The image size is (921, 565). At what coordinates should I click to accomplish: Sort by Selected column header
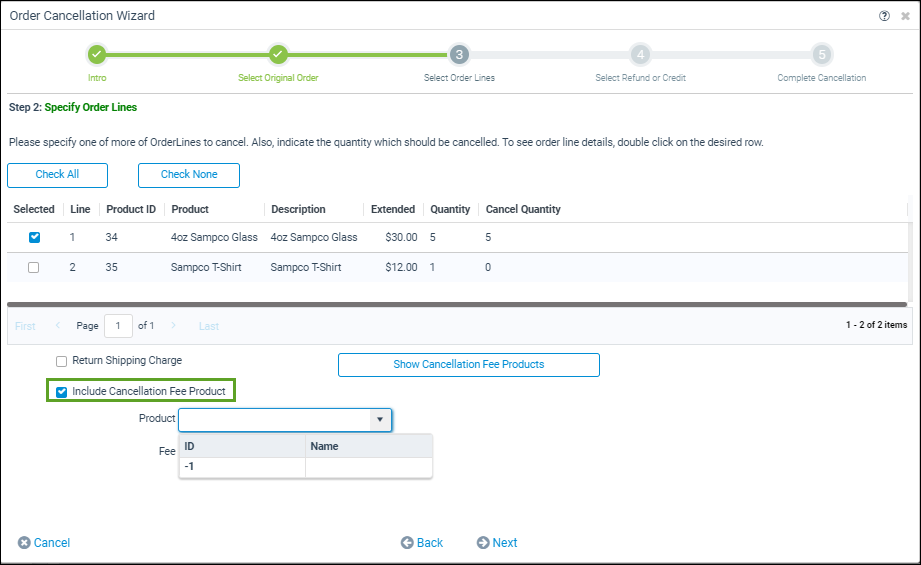(34, 209)
